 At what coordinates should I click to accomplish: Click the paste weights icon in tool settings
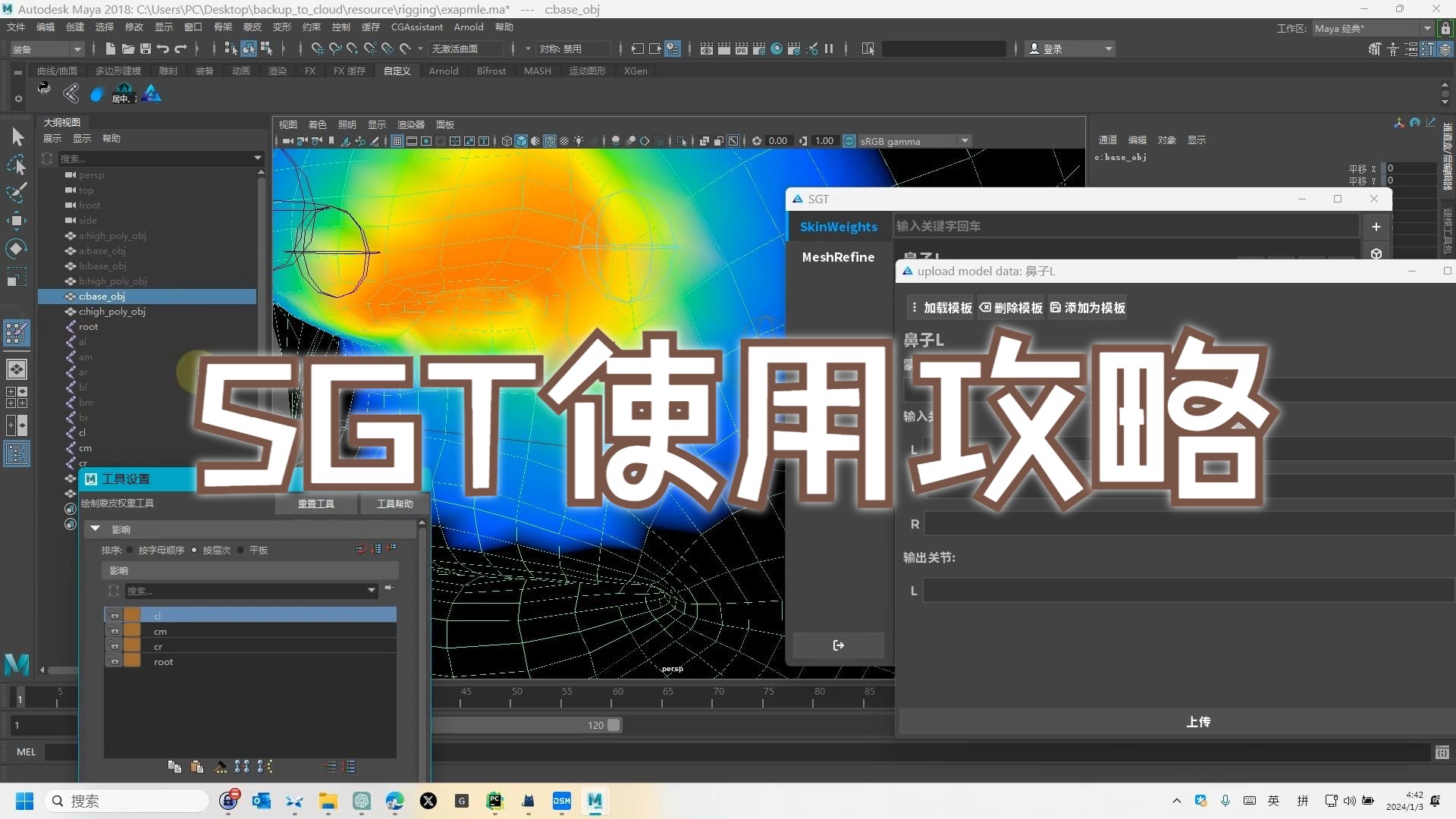197,767
